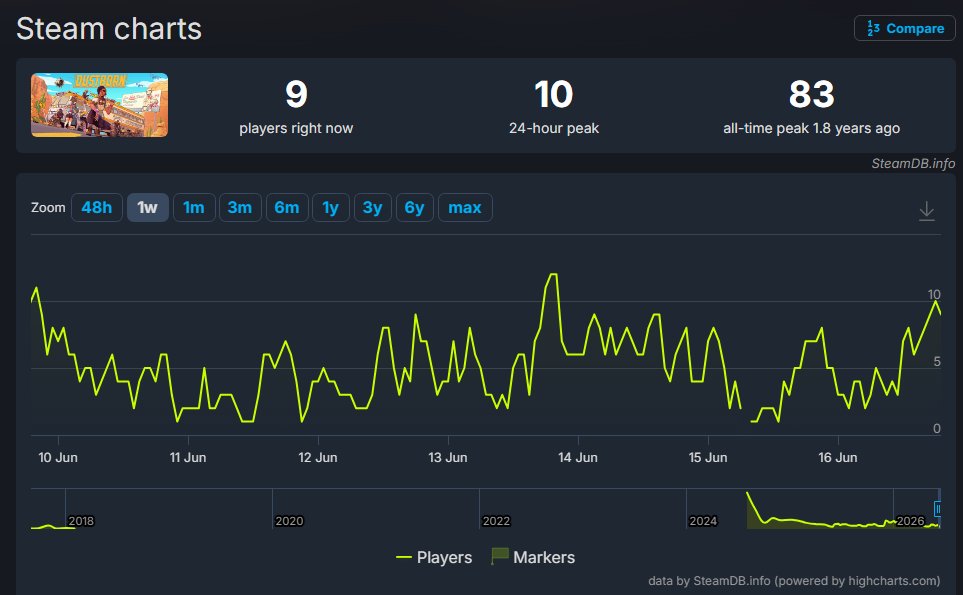Image resolution: width=963 pixels, height=595 pixels.
Task: Select the 1w zoom range
Action: point(147,208)
